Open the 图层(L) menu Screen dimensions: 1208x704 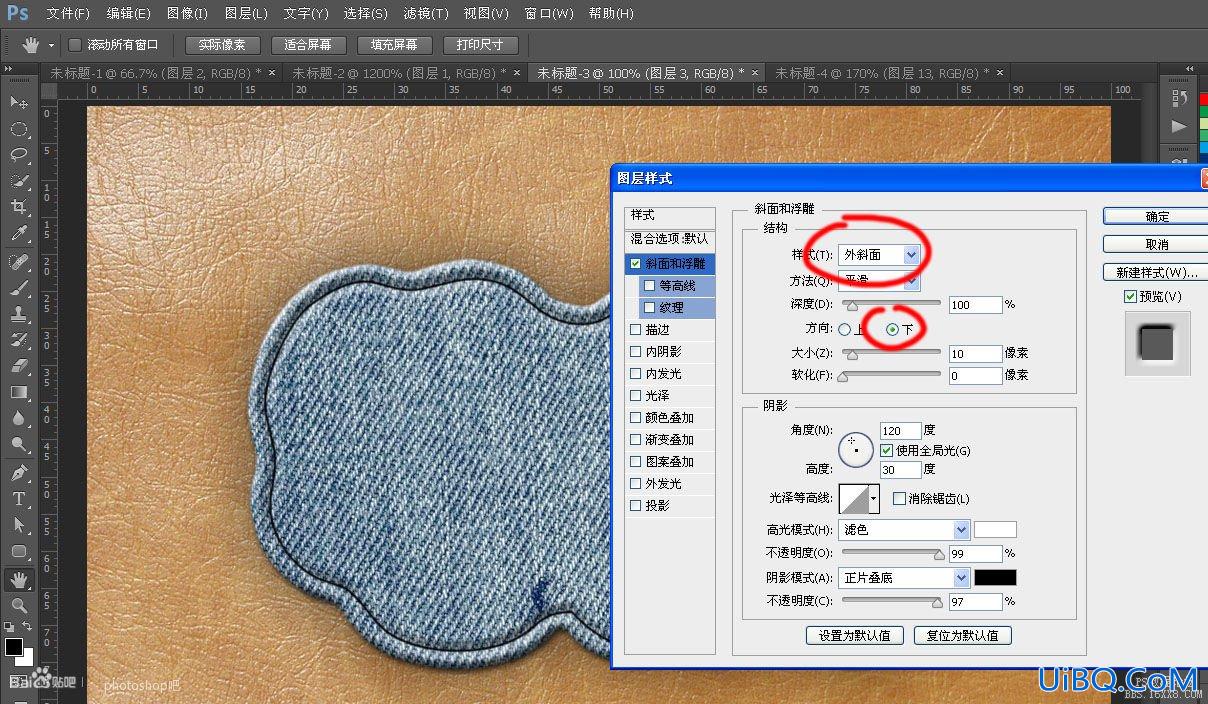(x=246, y=14)
